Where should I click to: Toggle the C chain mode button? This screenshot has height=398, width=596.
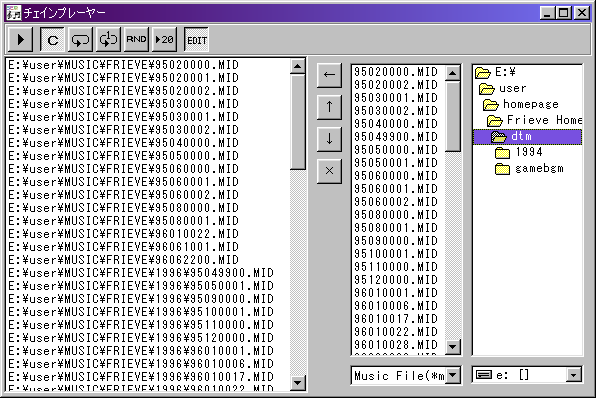pyautogui.click(x=52, y=39)
